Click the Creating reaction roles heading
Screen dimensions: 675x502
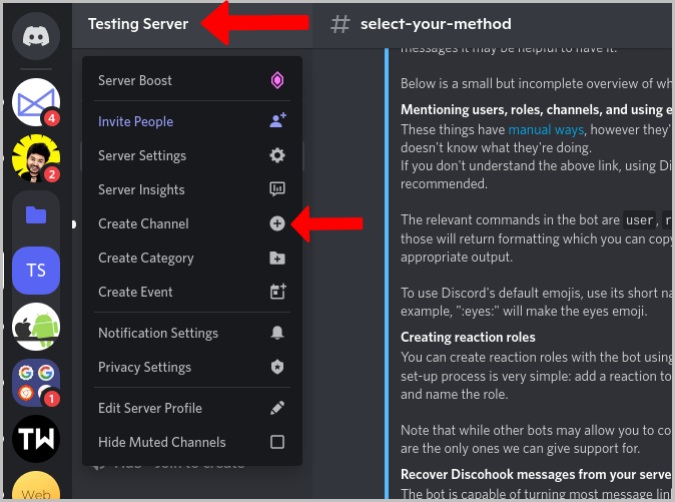pos(468,337)
